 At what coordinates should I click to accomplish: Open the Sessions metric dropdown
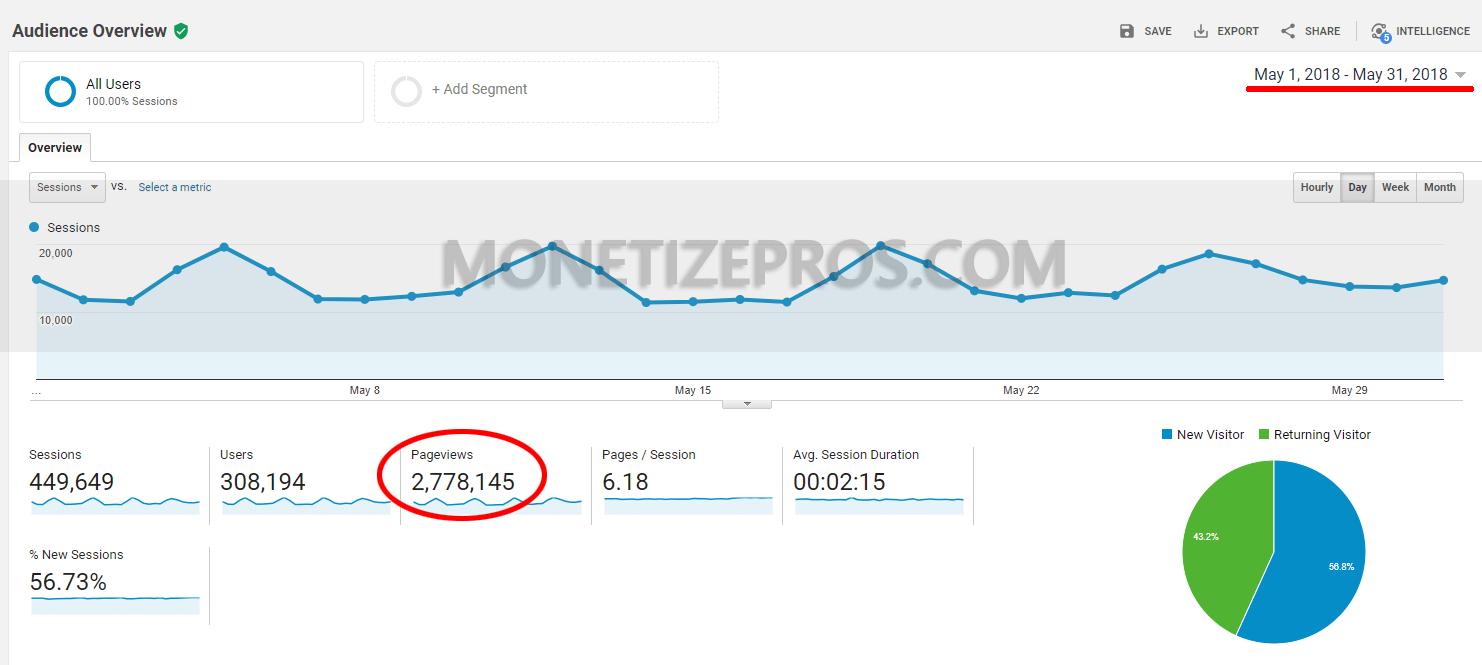(66, 187)
